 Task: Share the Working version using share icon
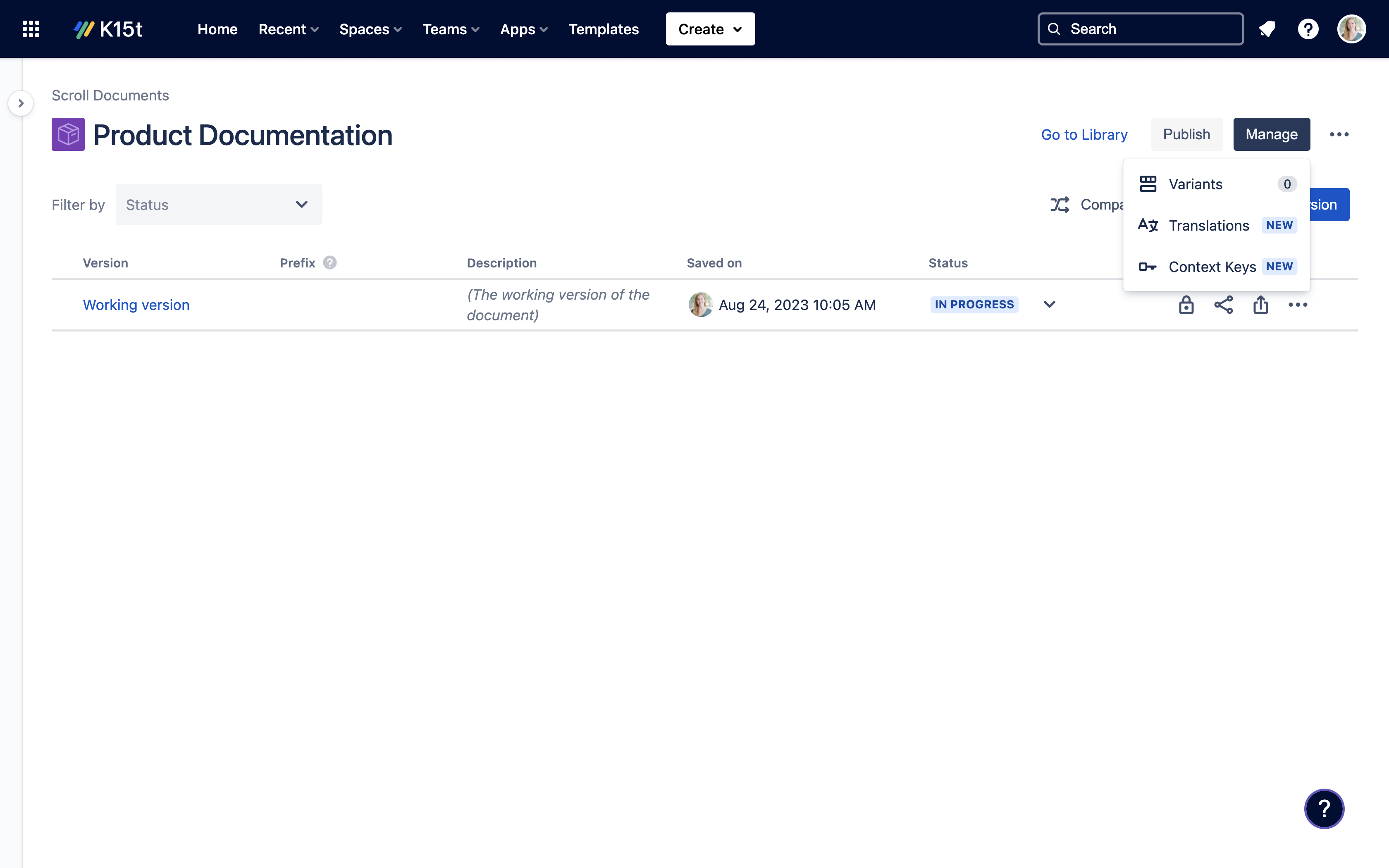(x=1224, y=305)
